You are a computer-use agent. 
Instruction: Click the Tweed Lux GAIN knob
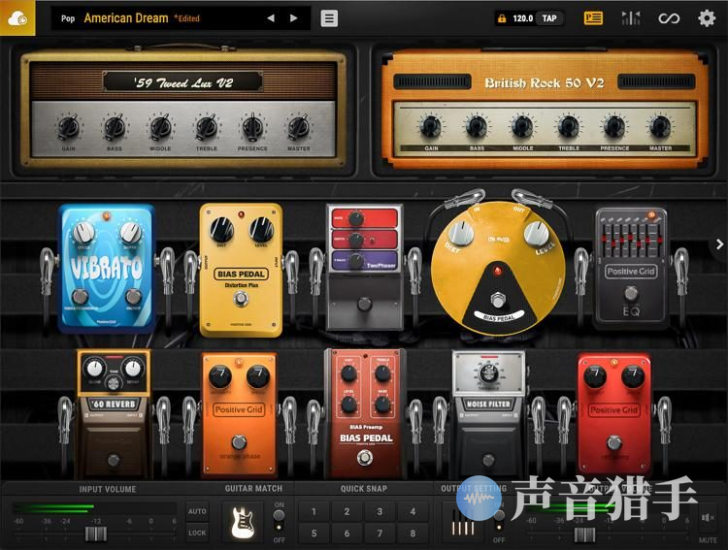pyautogui.click(x=68, y=127)
